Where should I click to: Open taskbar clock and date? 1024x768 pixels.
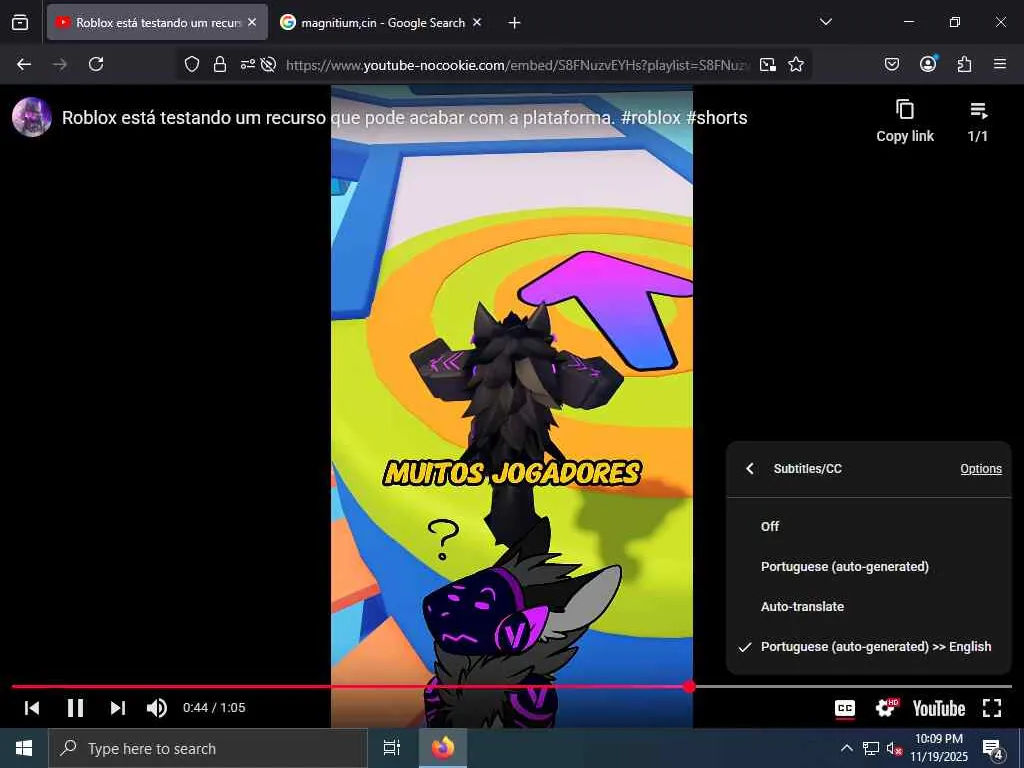[938, 748]
